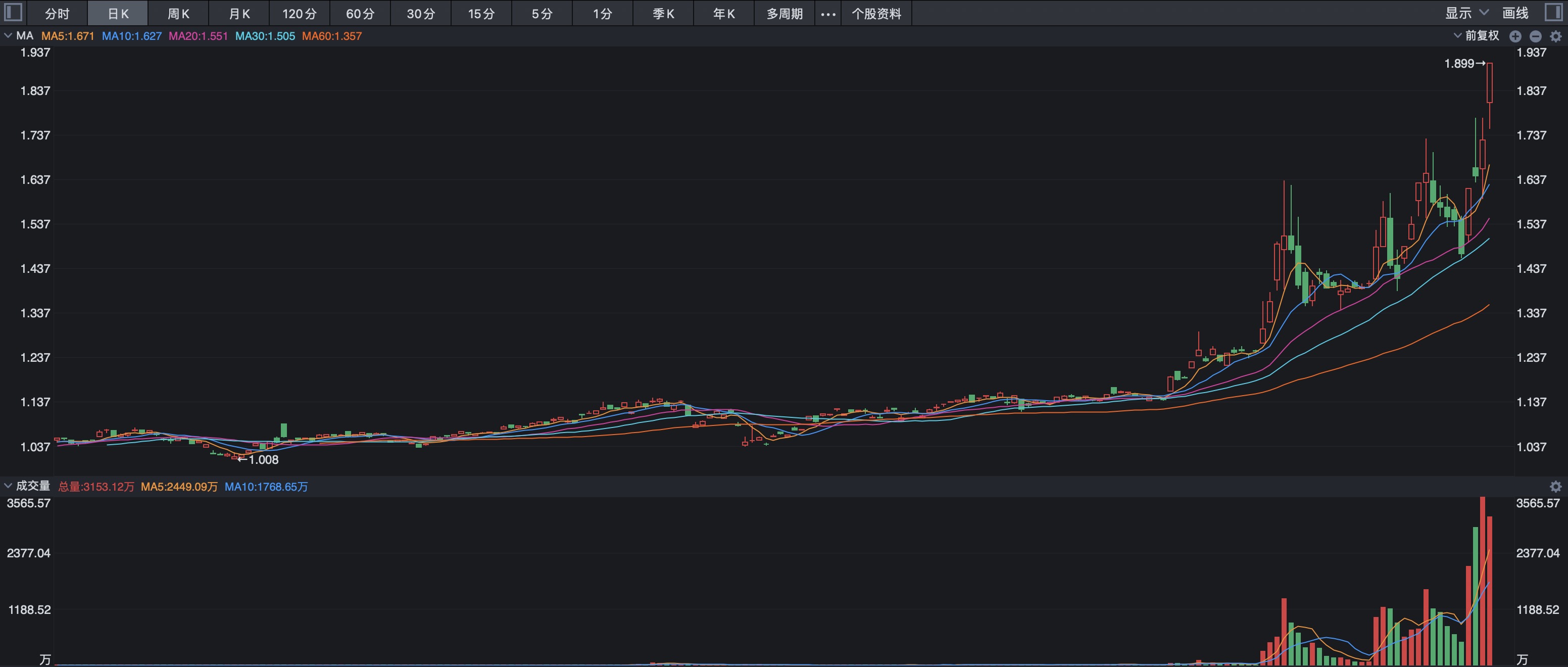The image size is (1568, 667).
Task: Click right axis label 1.837
Action: pyautogui.click(x=1531, y=91)
